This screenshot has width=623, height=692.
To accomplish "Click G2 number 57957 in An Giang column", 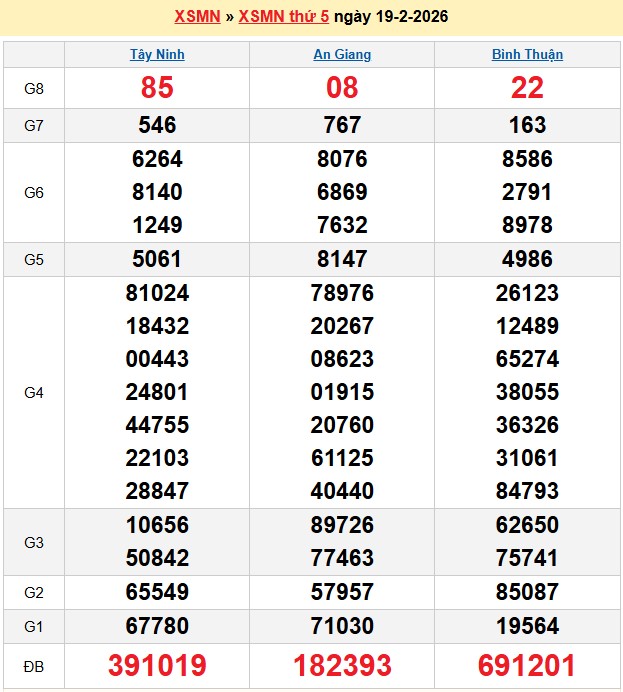I will 342,593.
